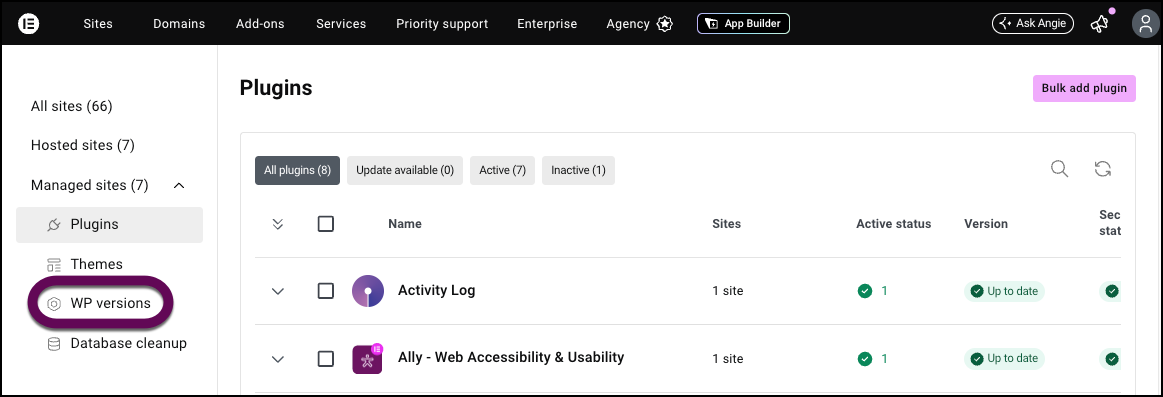Click the Name column header
Viewport: 1163px width, 397px height.
point(405,223)
